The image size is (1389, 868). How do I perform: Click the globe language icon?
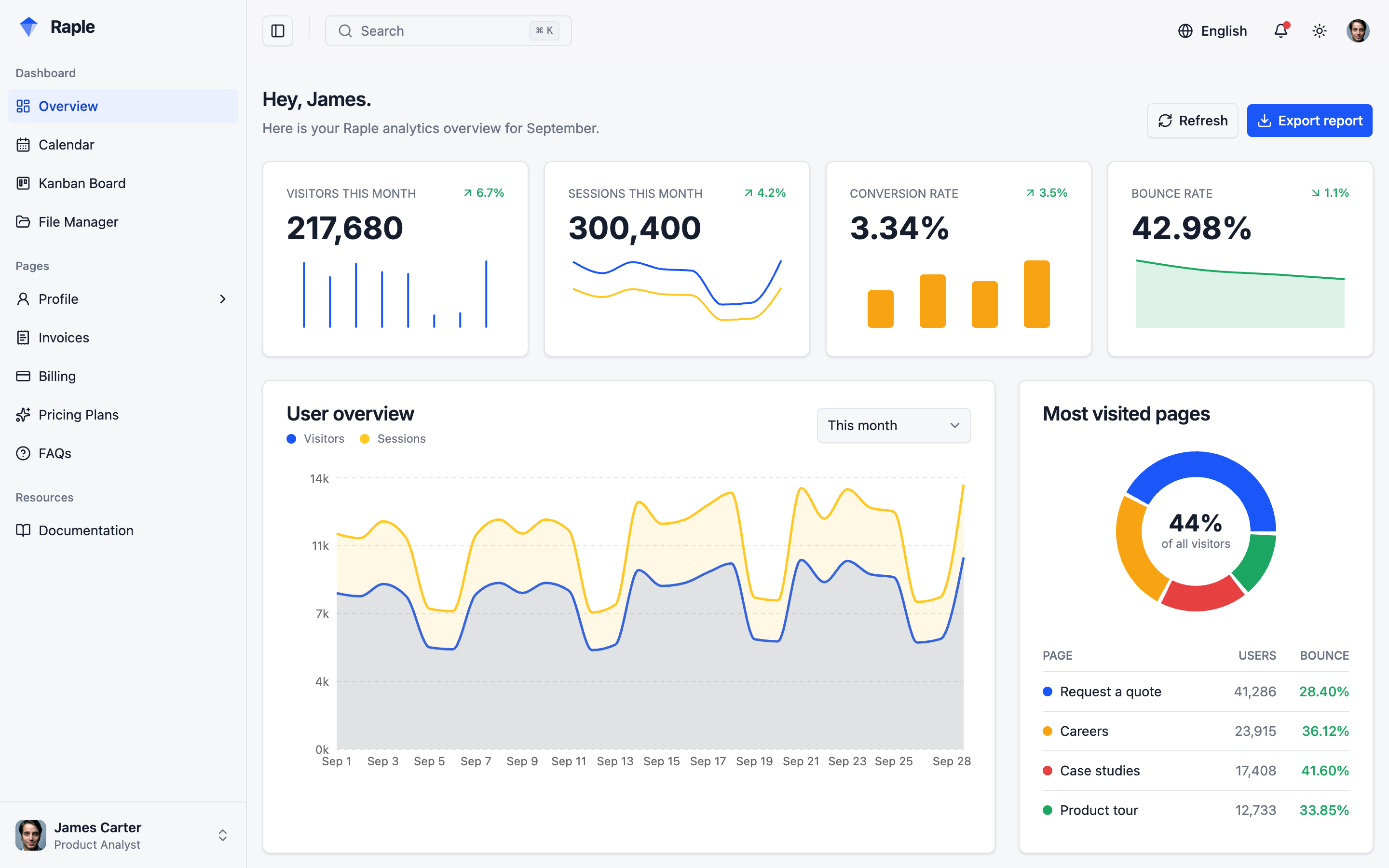(x=1185, y=31)
